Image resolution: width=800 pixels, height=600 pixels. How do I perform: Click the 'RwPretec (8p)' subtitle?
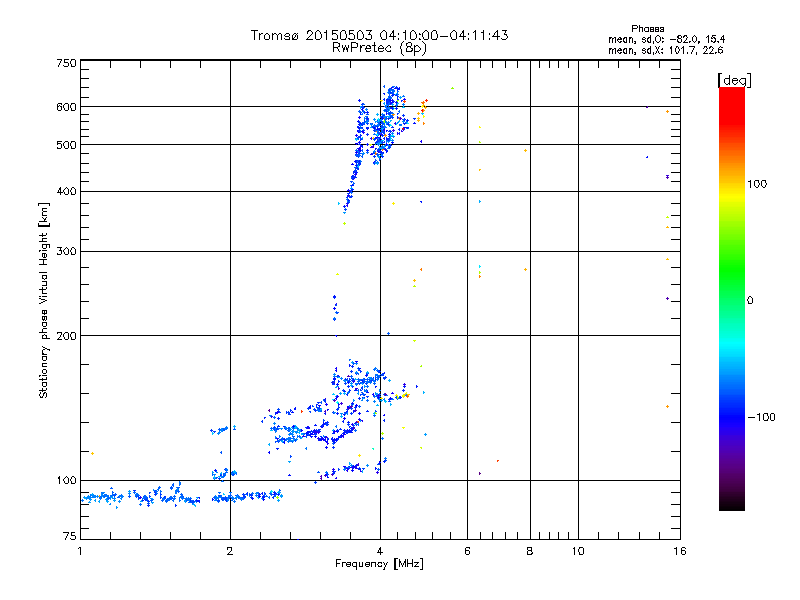[379, 48]
